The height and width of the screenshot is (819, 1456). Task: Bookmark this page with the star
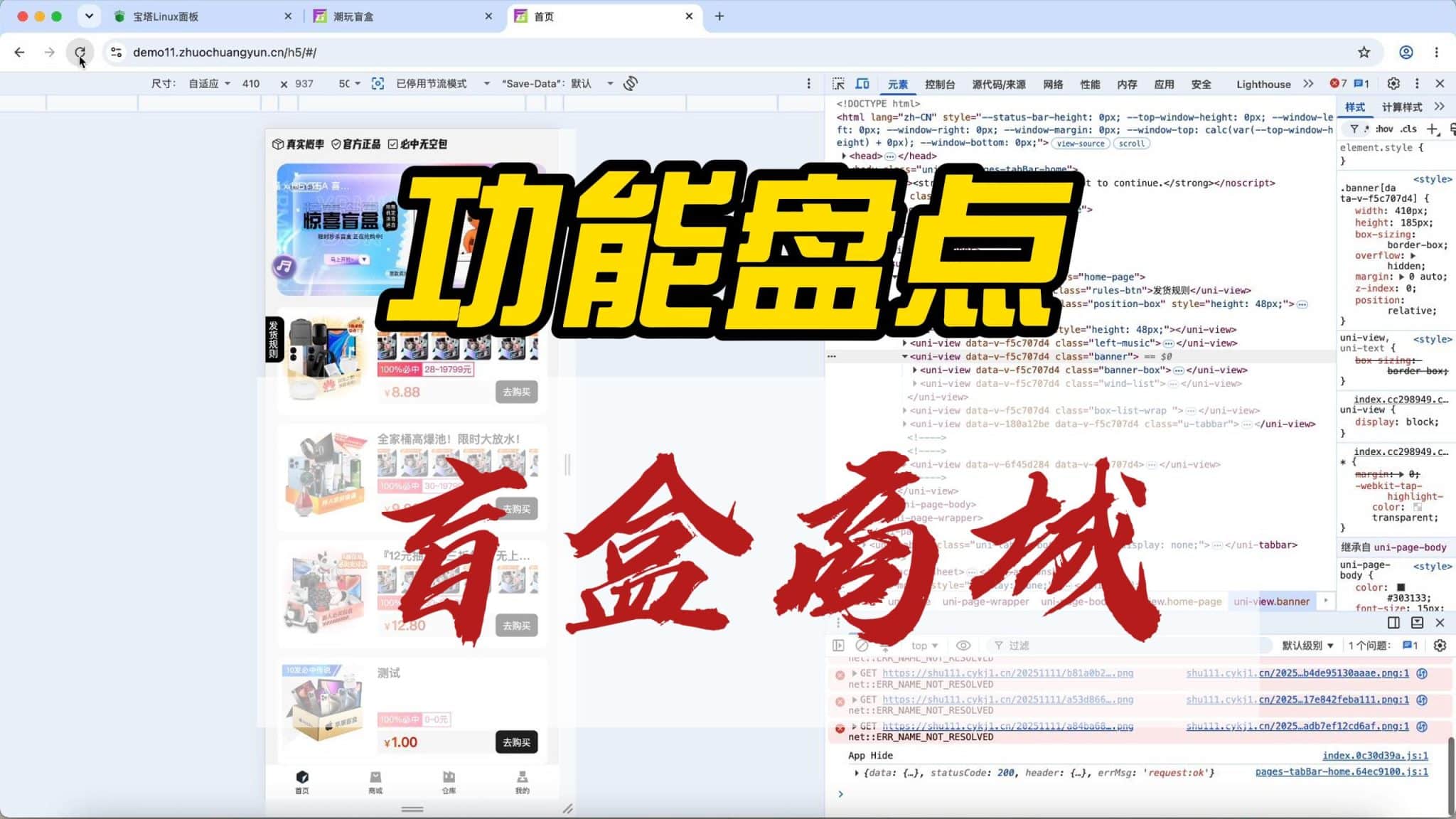(x=1364, y=52)
